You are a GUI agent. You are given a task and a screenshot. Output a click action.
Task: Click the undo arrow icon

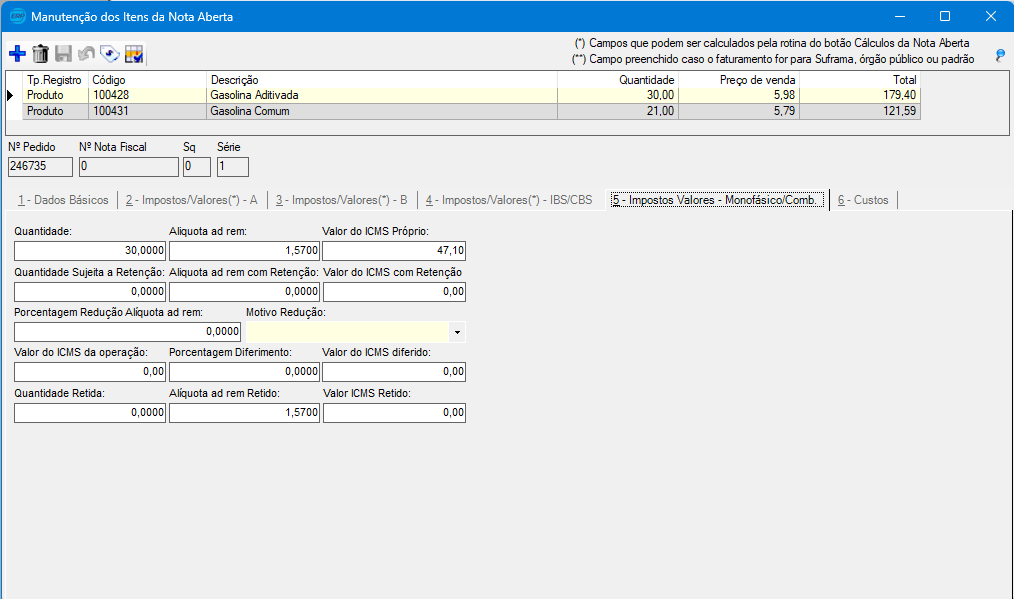87,54
